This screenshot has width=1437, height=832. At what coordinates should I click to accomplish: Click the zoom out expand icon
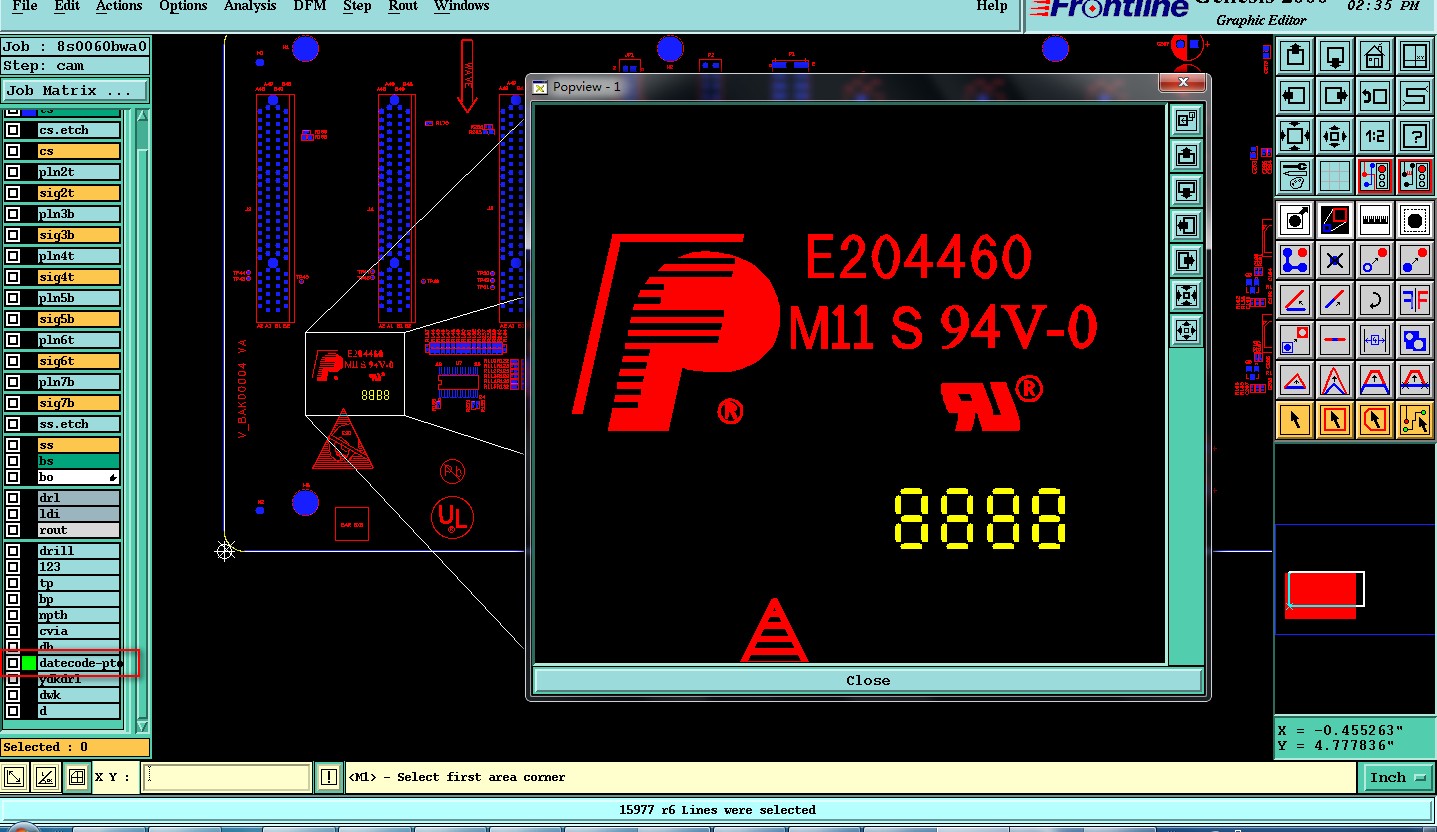(1294, 136)
